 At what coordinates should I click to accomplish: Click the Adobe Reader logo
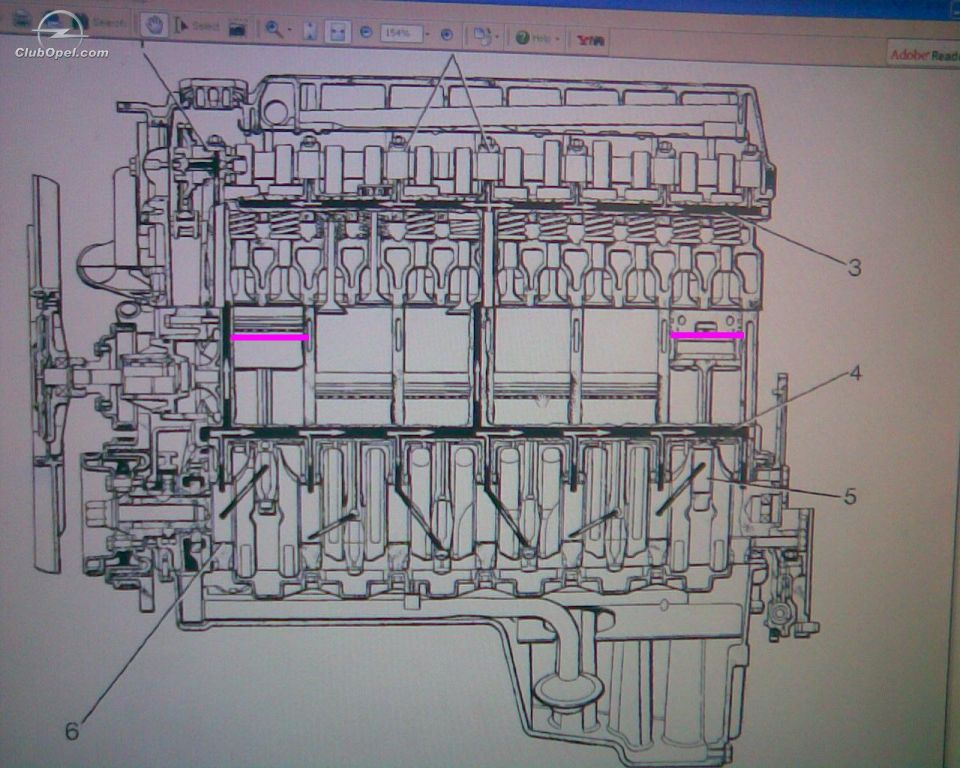point(924,55)
